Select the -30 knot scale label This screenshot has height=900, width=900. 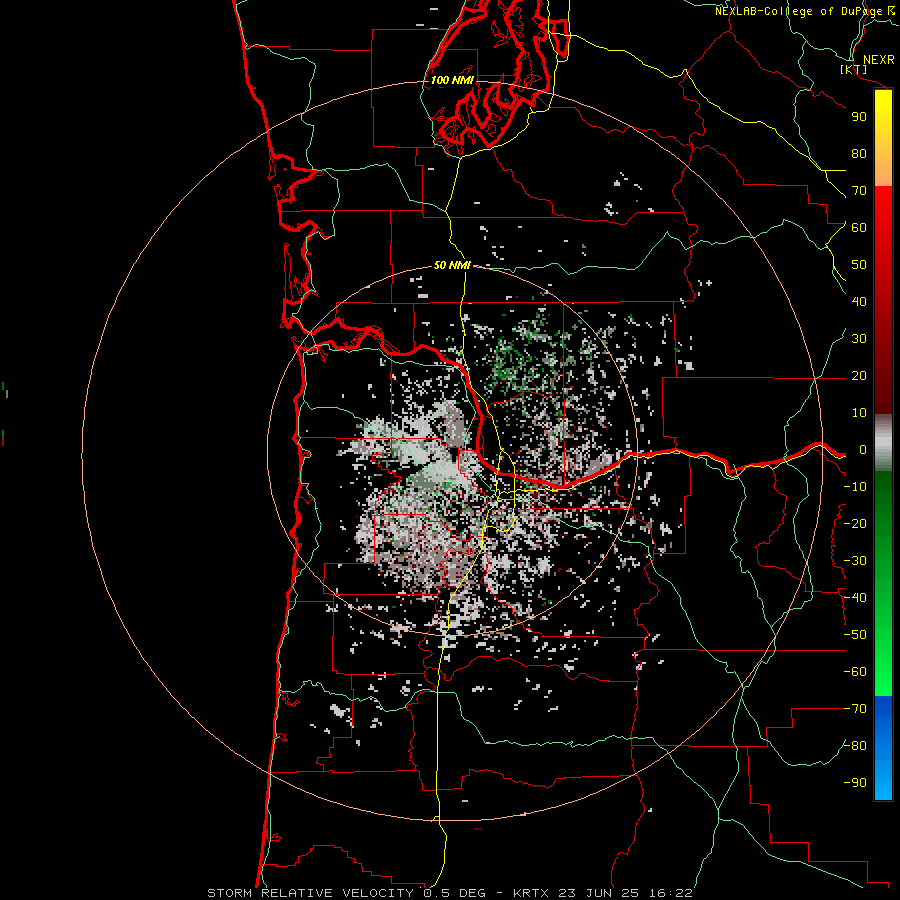pyautogui.click(x=855, y=561)
